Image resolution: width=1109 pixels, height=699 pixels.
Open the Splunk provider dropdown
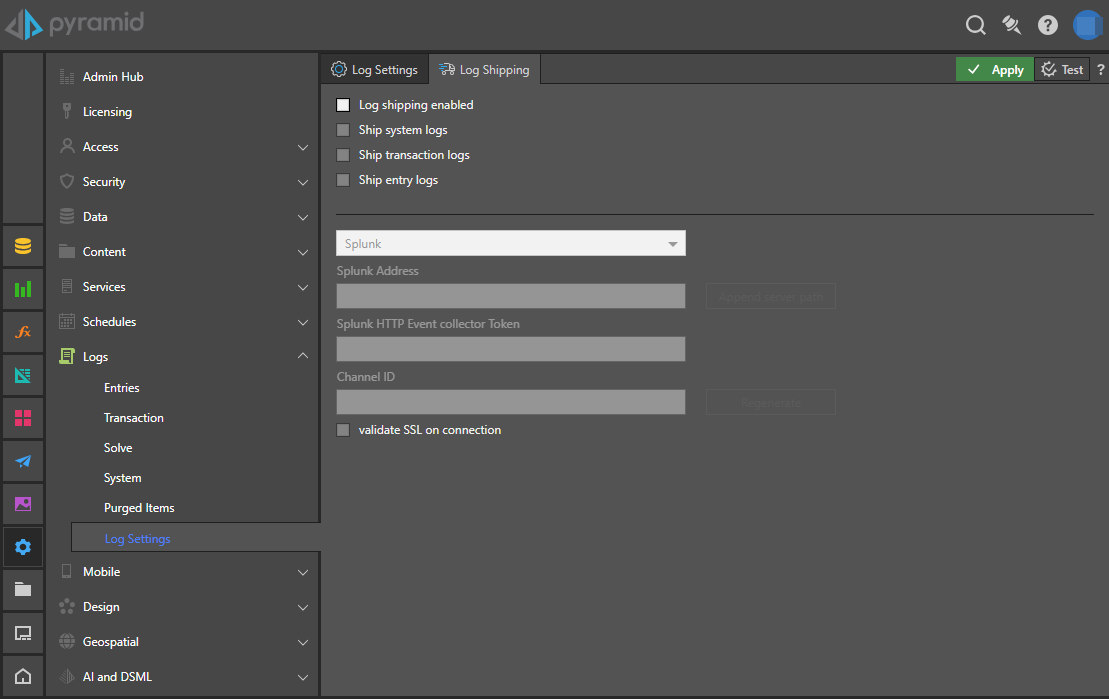tap(510, 243)
